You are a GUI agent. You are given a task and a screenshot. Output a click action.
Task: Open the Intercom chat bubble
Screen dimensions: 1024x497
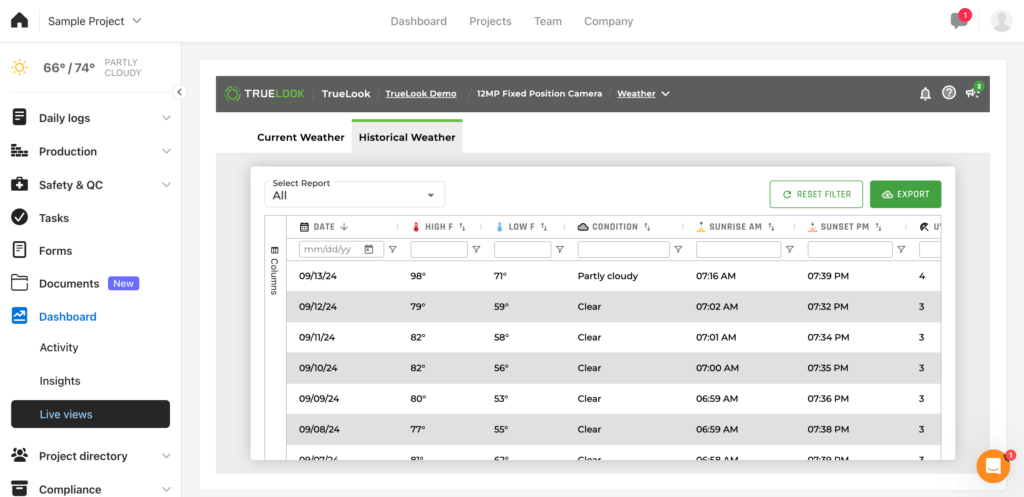coord(993,466)
